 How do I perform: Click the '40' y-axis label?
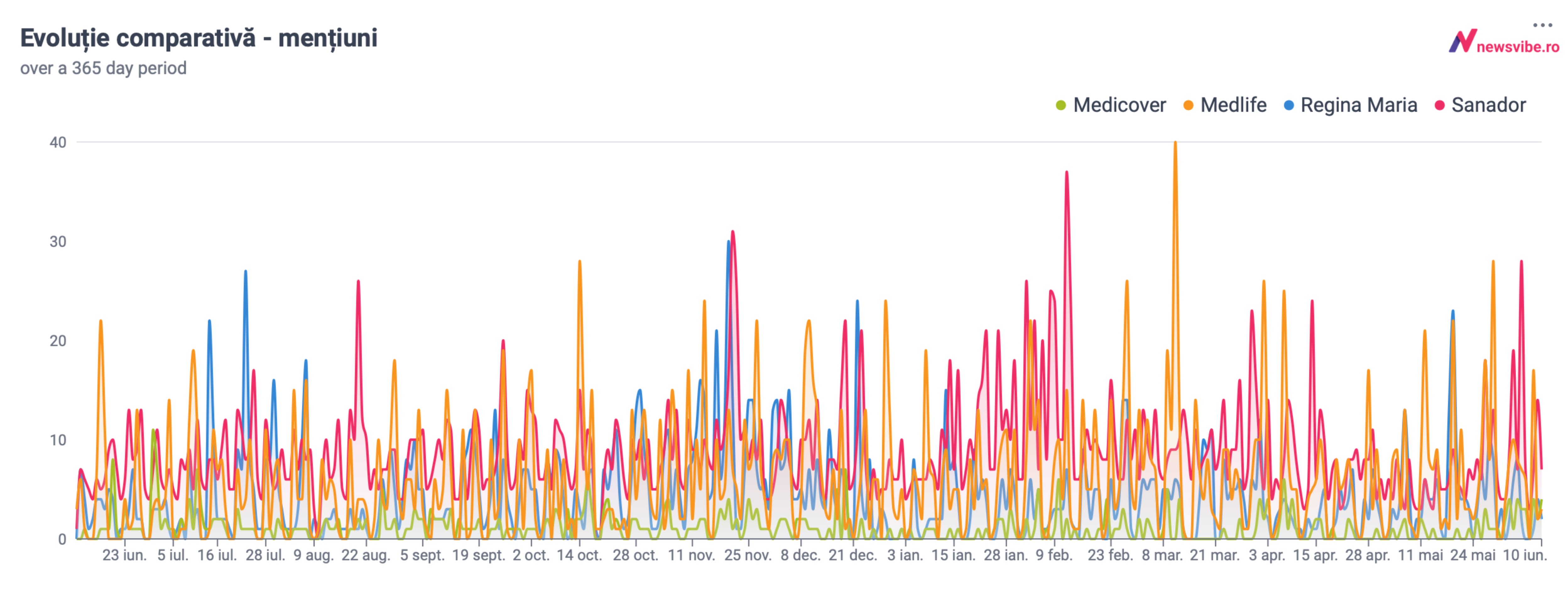[58, 142]
